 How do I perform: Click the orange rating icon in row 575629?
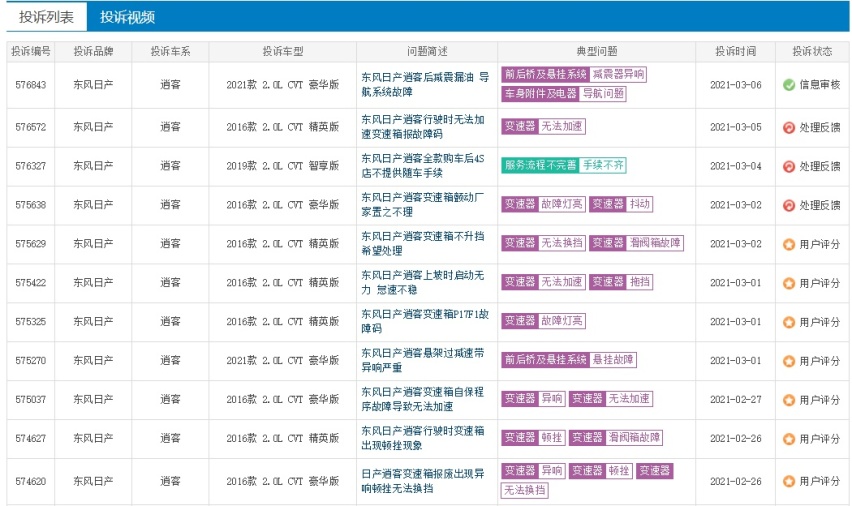coord(789,245)
